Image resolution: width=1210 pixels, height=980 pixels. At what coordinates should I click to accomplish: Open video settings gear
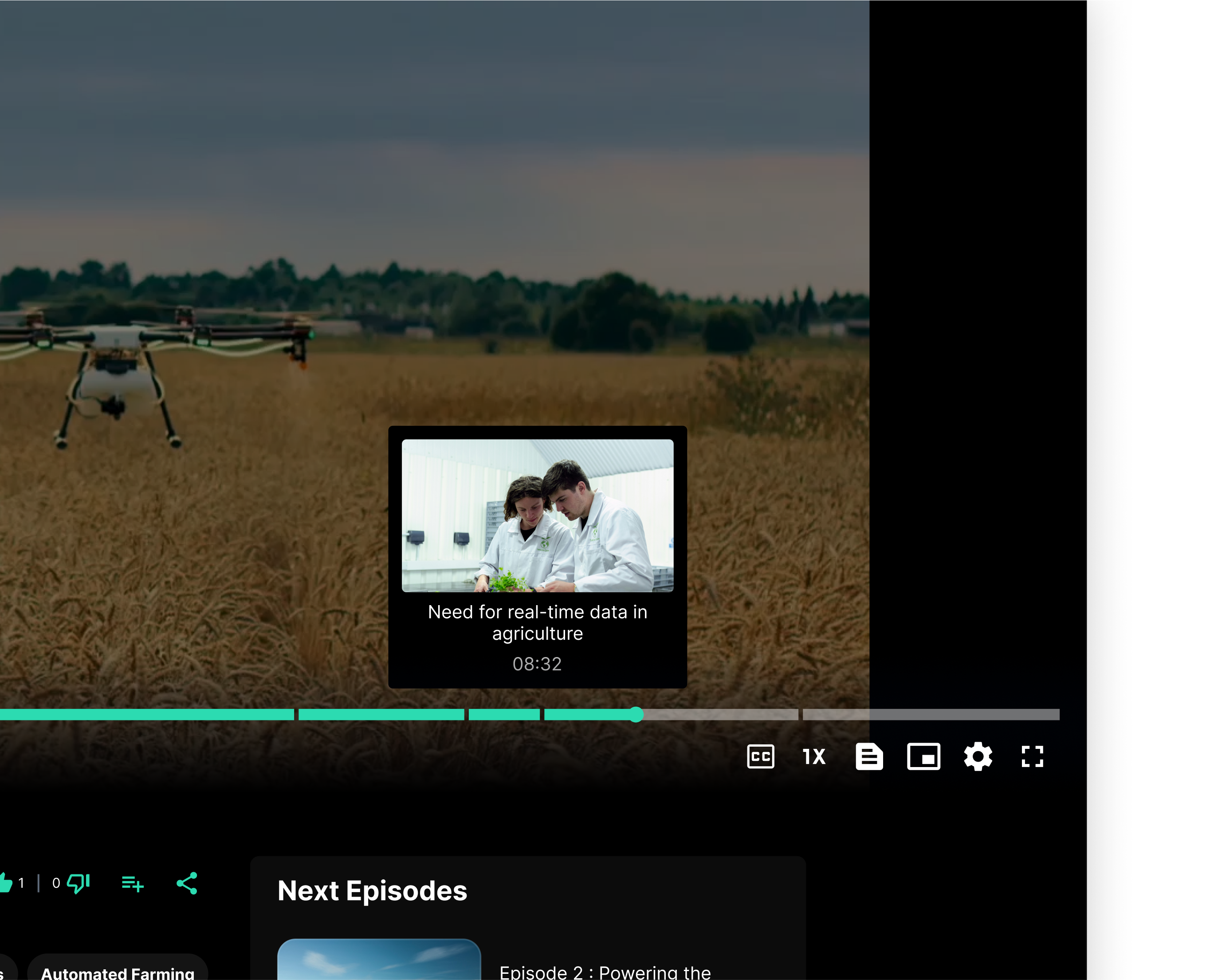click(978, 756)
